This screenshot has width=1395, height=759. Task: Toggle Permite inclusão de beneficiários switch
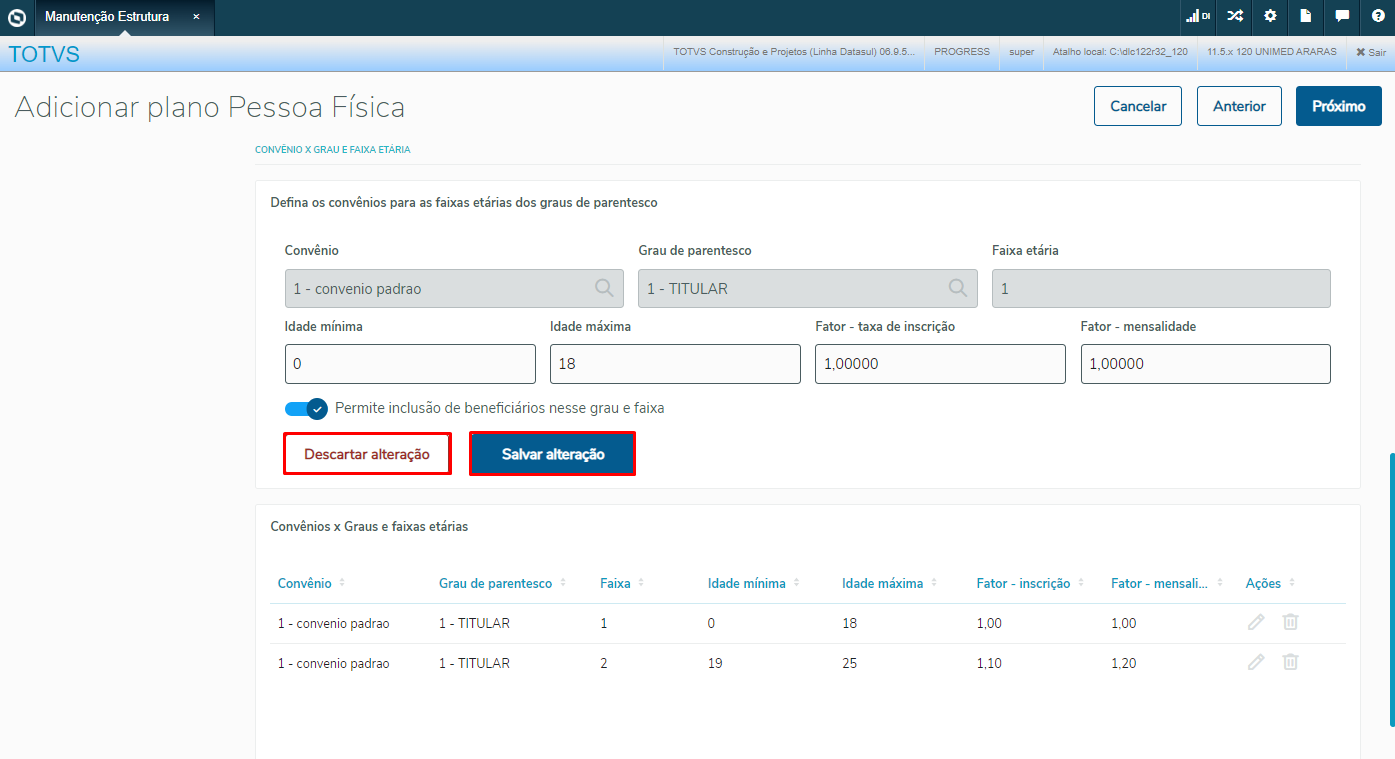(306, 408)
